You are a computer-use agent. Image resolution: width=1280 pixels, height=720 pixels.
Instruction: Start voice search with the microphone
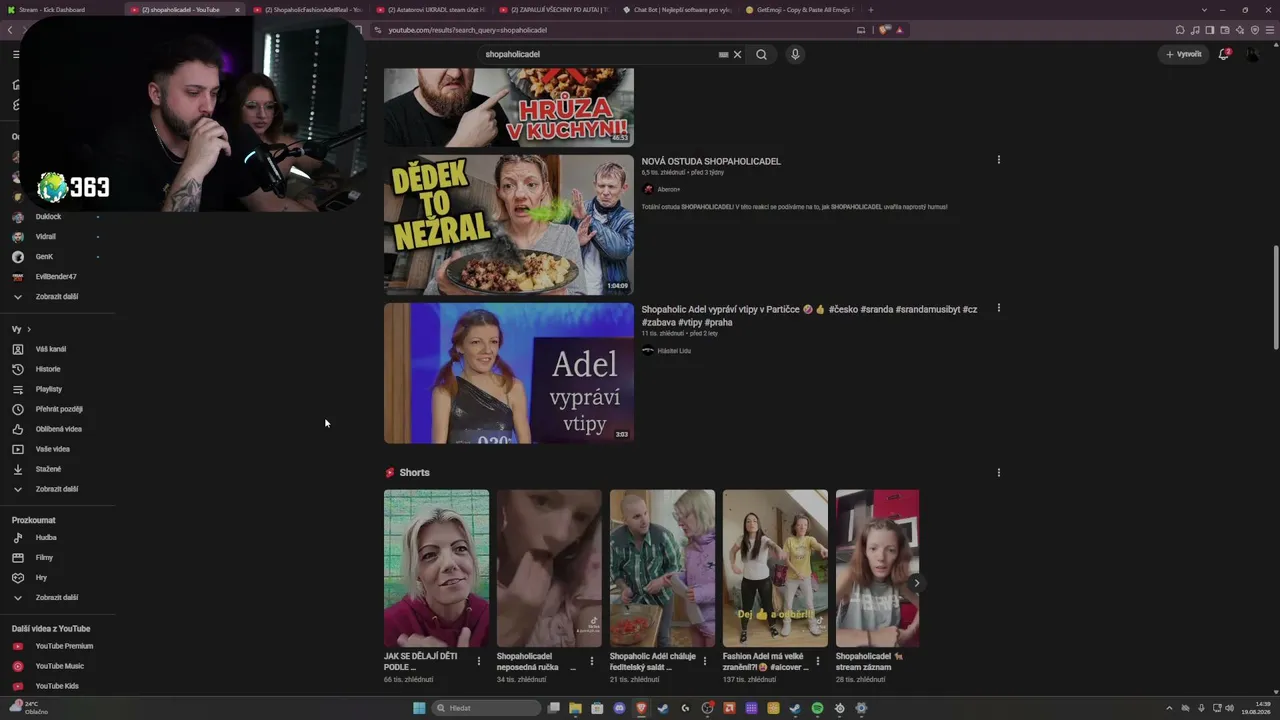coord(795,55)
